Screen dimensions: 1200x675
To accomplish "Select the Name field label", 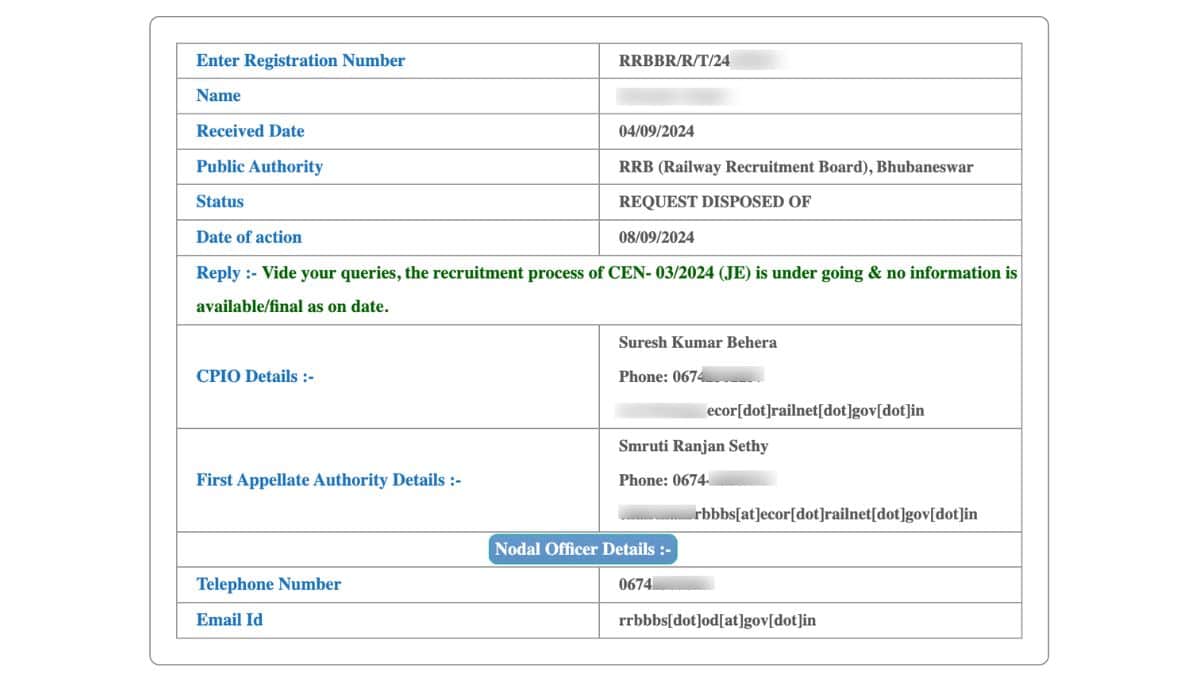I will (x=218, y=96).
